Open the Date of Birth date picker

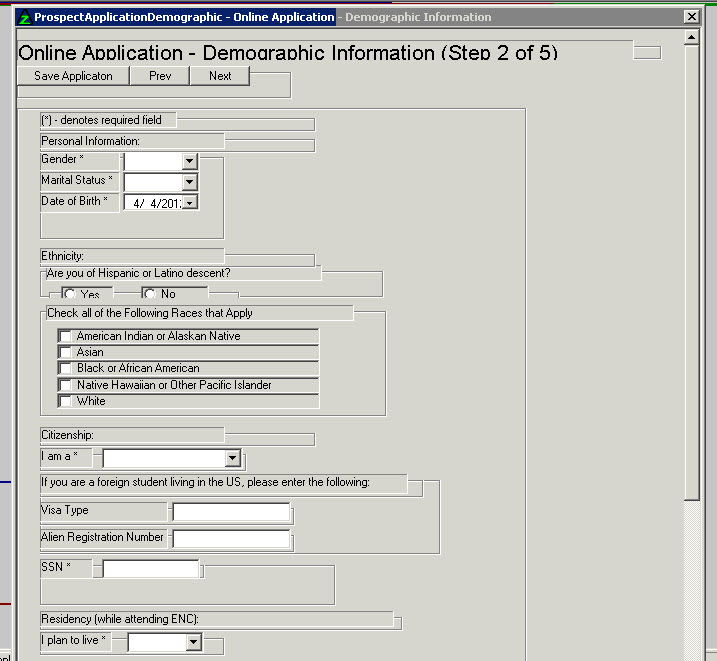tap(189, 203)
